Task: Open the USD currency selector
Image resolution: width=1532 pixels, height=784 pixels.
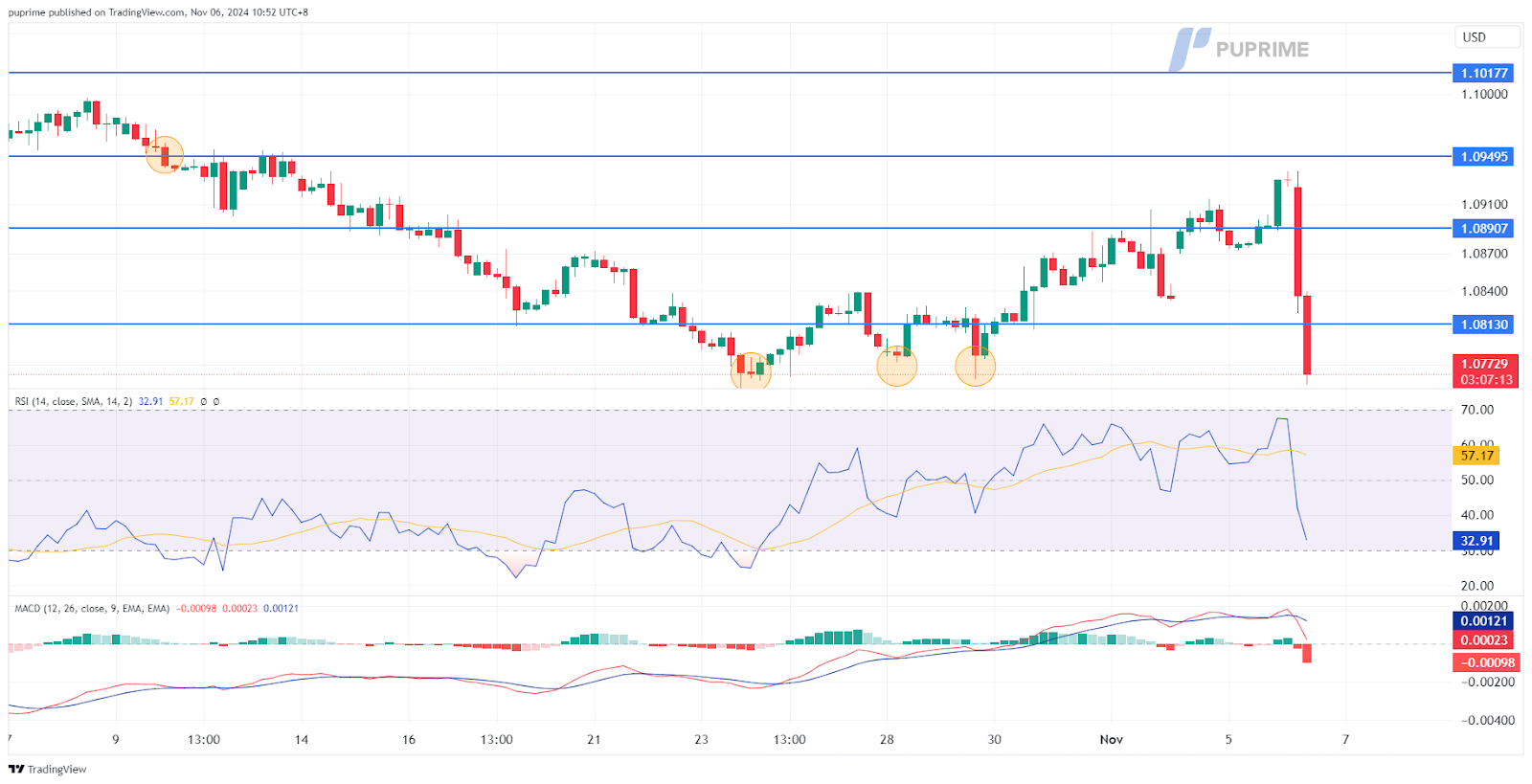Action: point(1485,37)
